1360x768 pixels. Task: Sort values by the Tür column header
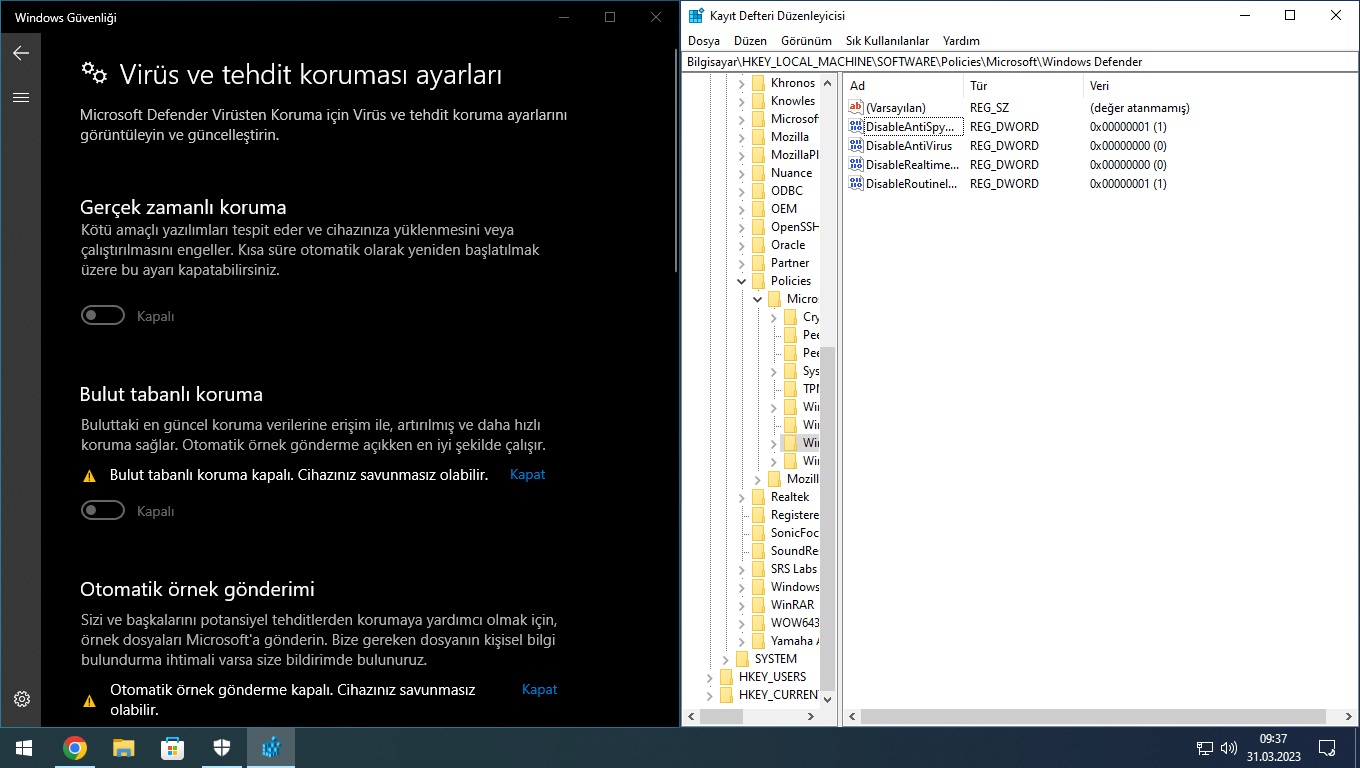coord(1023,86)
